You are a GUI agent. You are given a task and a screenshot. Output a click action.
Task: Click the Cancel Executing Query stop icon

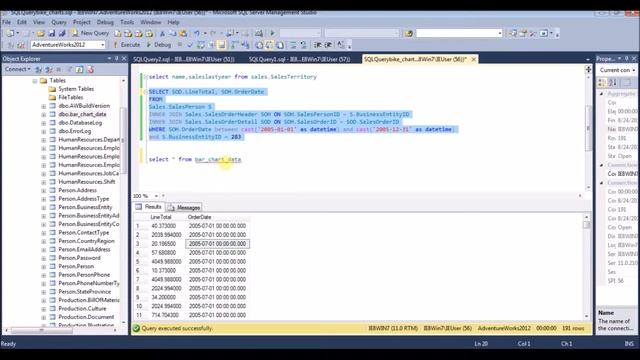pos(180,44)
